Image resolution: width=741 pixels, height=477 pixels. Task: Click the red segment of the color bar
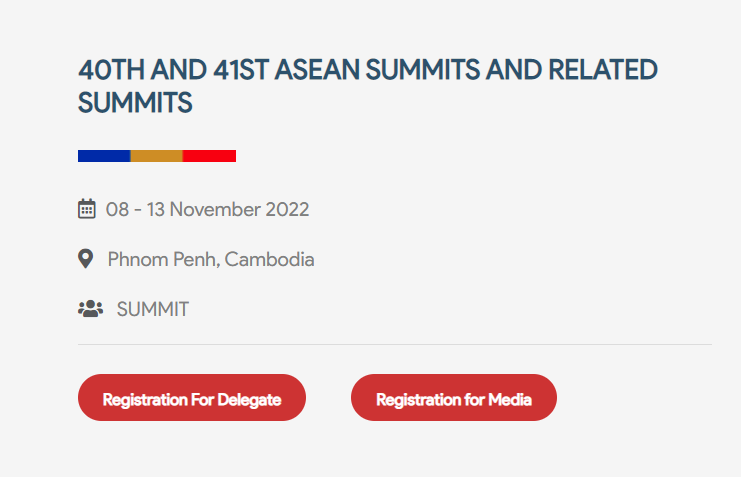(x=209, y=156)
